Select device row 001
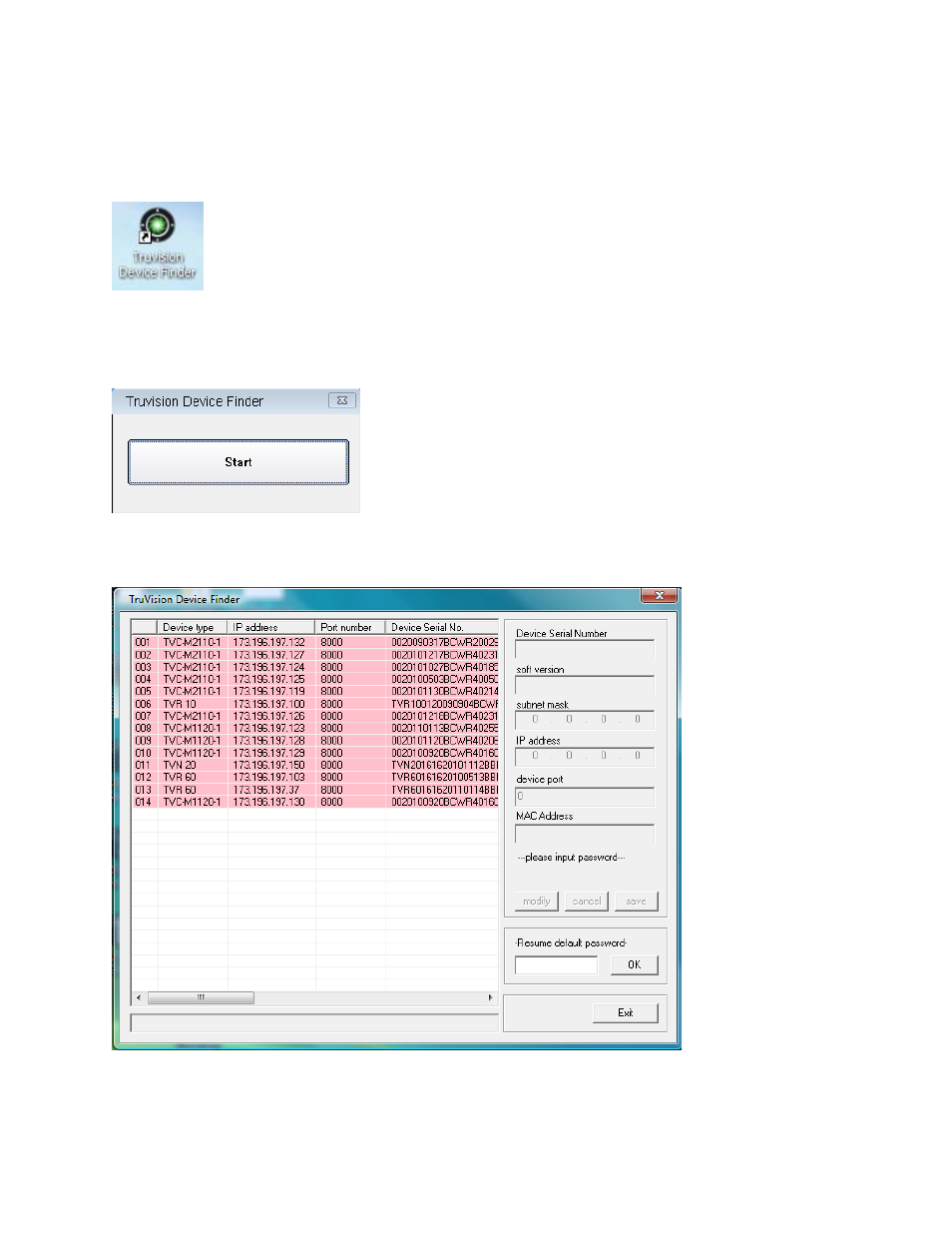 pyautogui.click(x=315, y=642)
